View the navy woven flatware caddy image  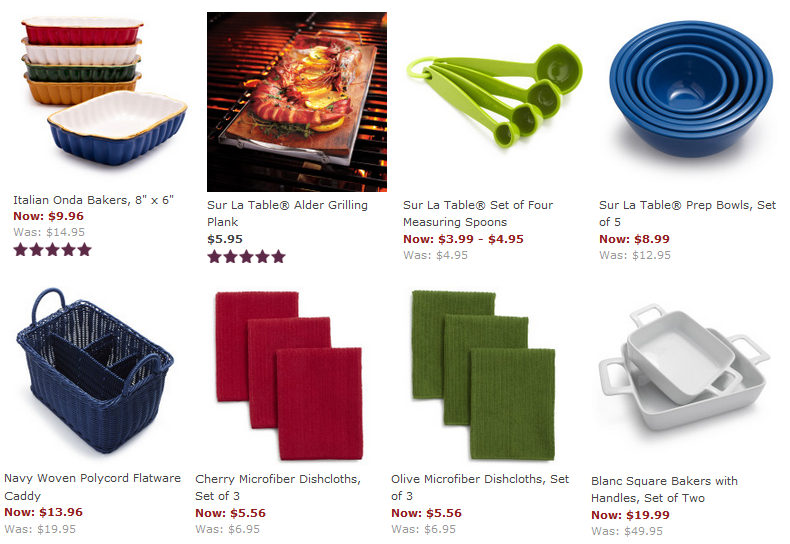click(95, 371)
